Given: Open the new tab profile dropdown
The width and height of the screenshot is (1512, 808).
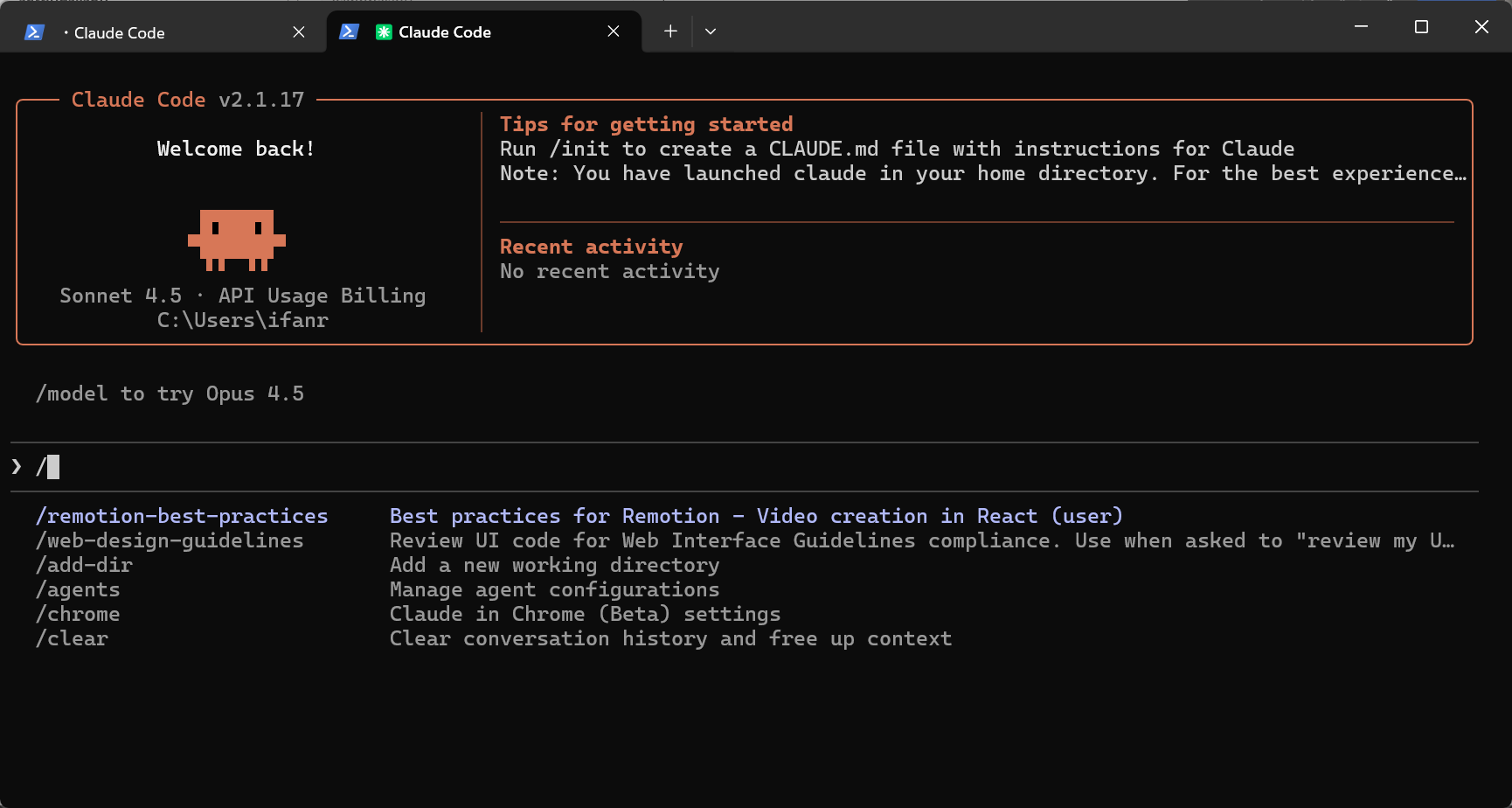Looking at the screenshot, I should [711, 31].
